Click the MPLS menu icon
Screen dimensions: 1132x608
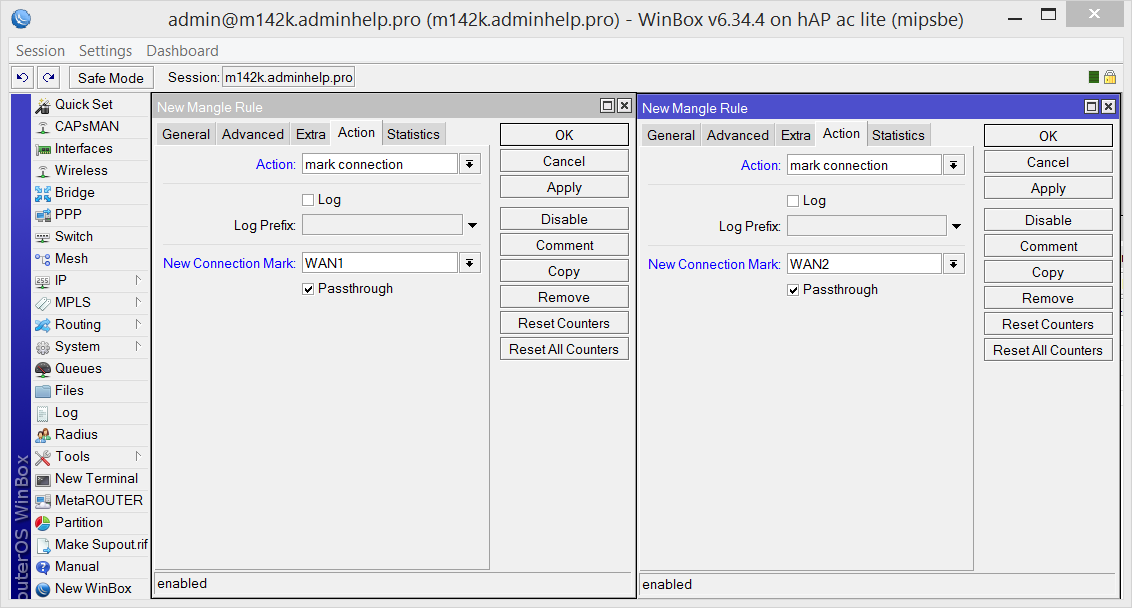pos(43,303)
